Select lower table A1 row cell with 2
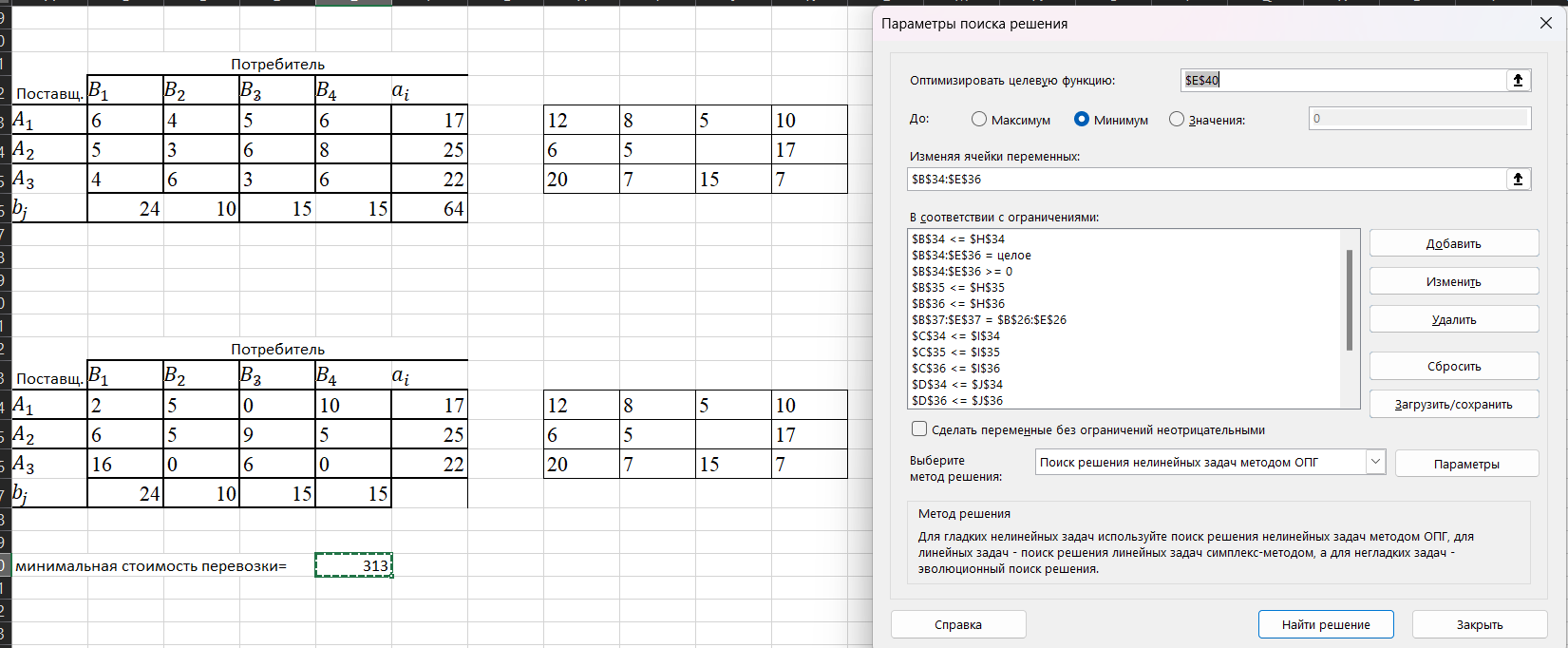Image resolution: width=1568 pixels, height=648 pixels. coord(125,405)
